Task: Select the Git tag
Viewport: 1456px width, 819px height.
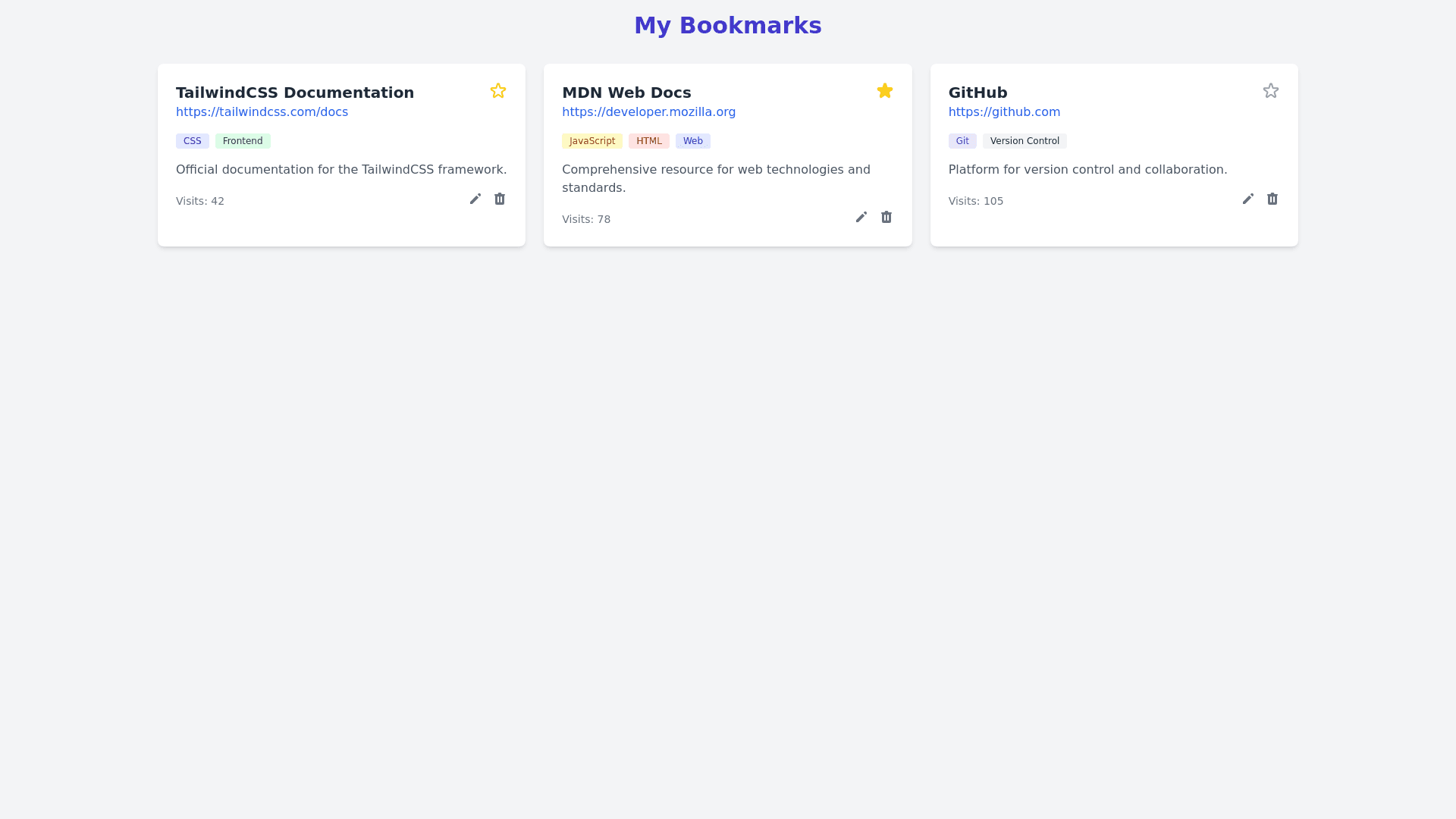Action: [962, 141]
